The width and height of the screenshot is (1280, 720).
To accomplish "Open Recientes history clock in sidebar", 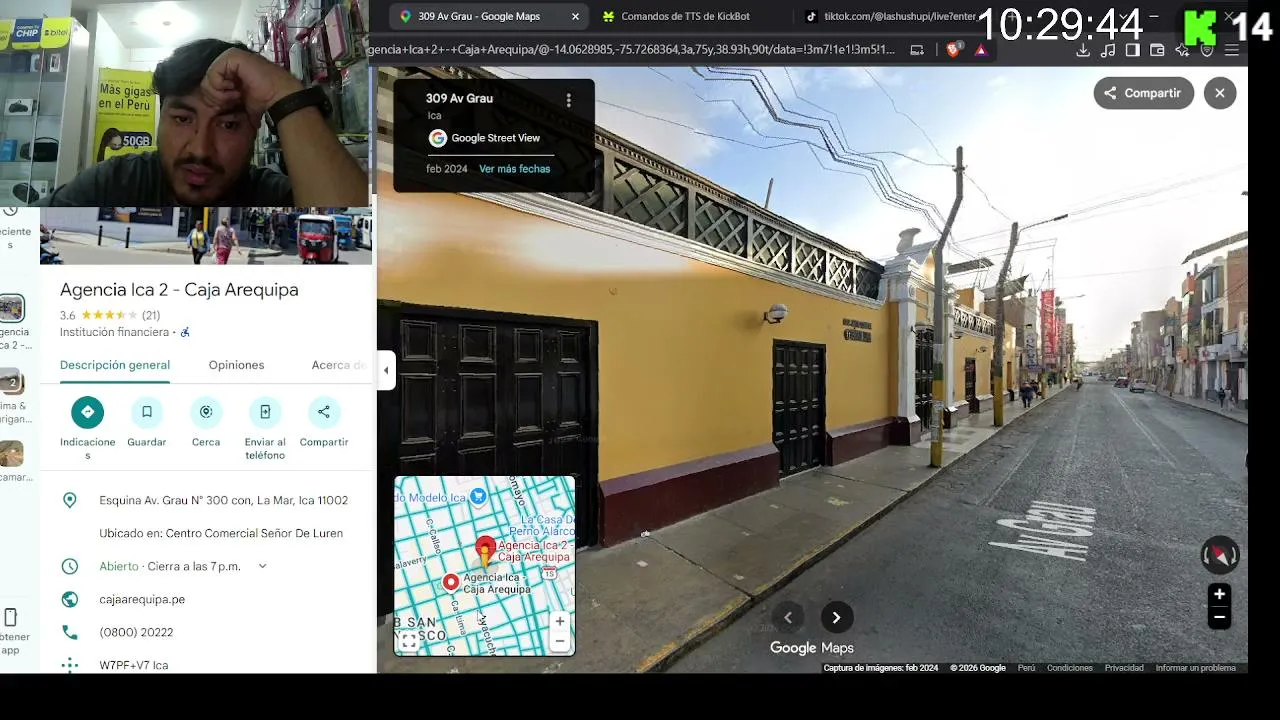I will click(10, 211).
